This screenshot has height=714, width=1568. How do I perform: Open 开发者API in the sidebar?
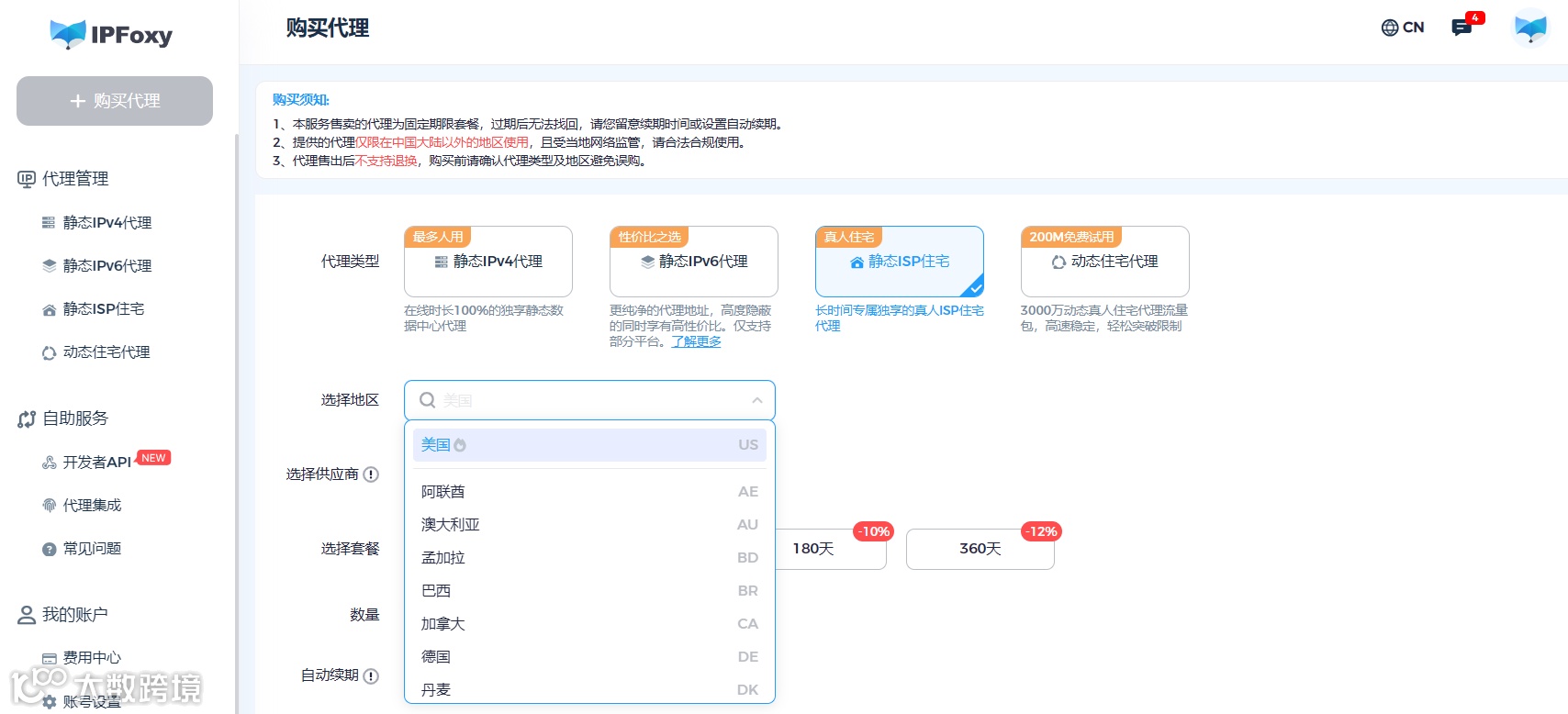86,462
